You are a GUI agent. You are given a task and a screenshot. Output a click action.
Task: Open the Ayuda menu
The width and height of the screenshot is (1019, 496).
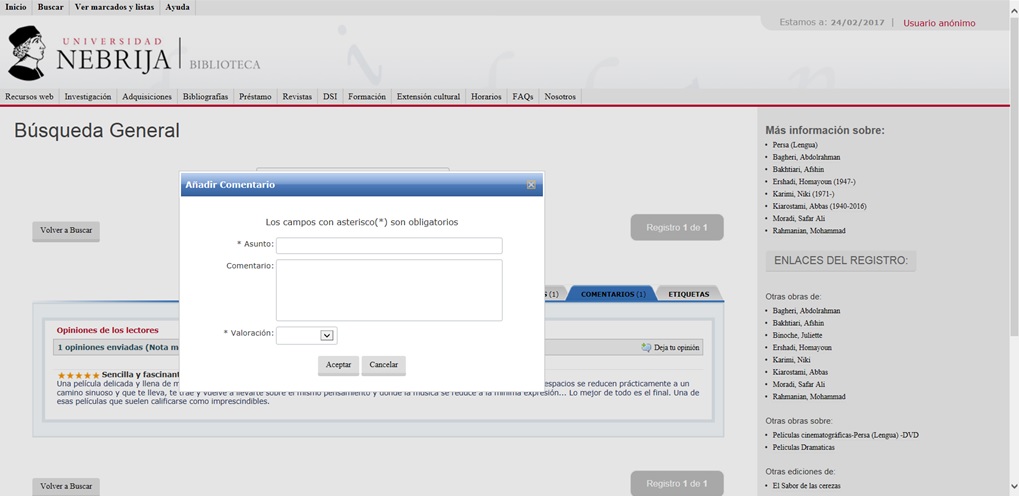click(x=177, y=7)
